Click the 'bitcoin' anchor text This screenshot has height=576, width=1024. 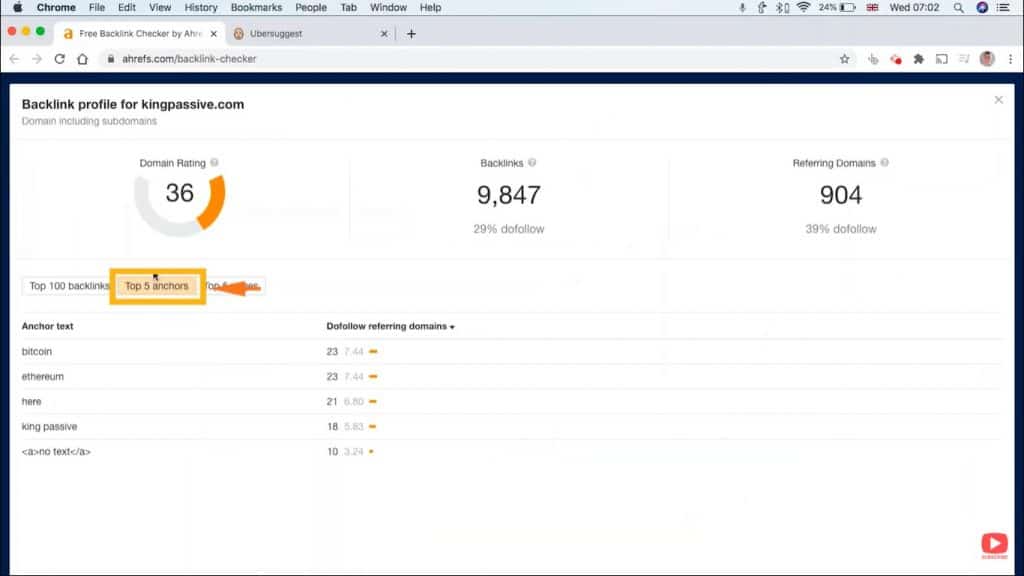pos(37,351)
